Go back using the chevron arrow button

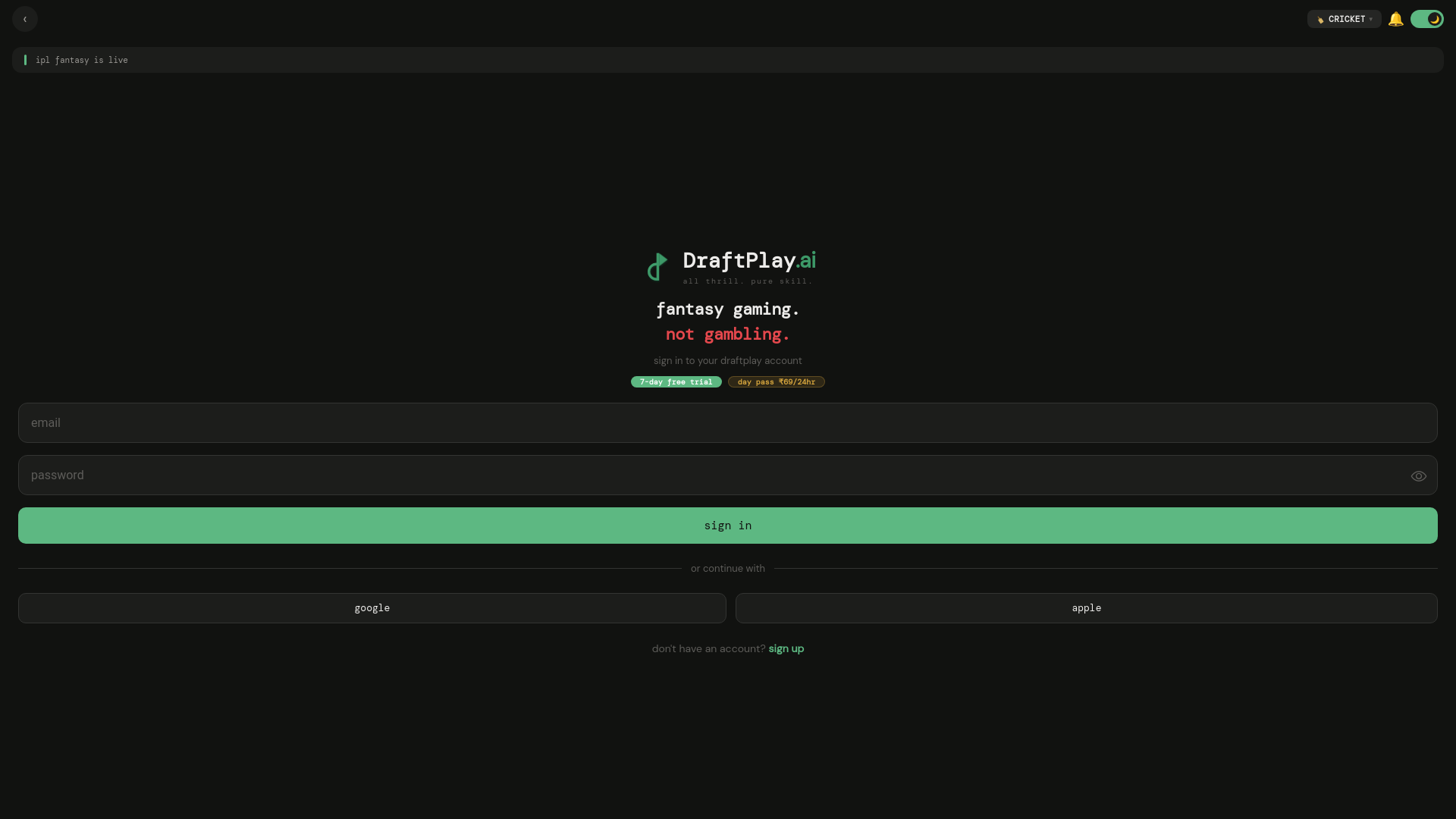[x=25, y=19]
